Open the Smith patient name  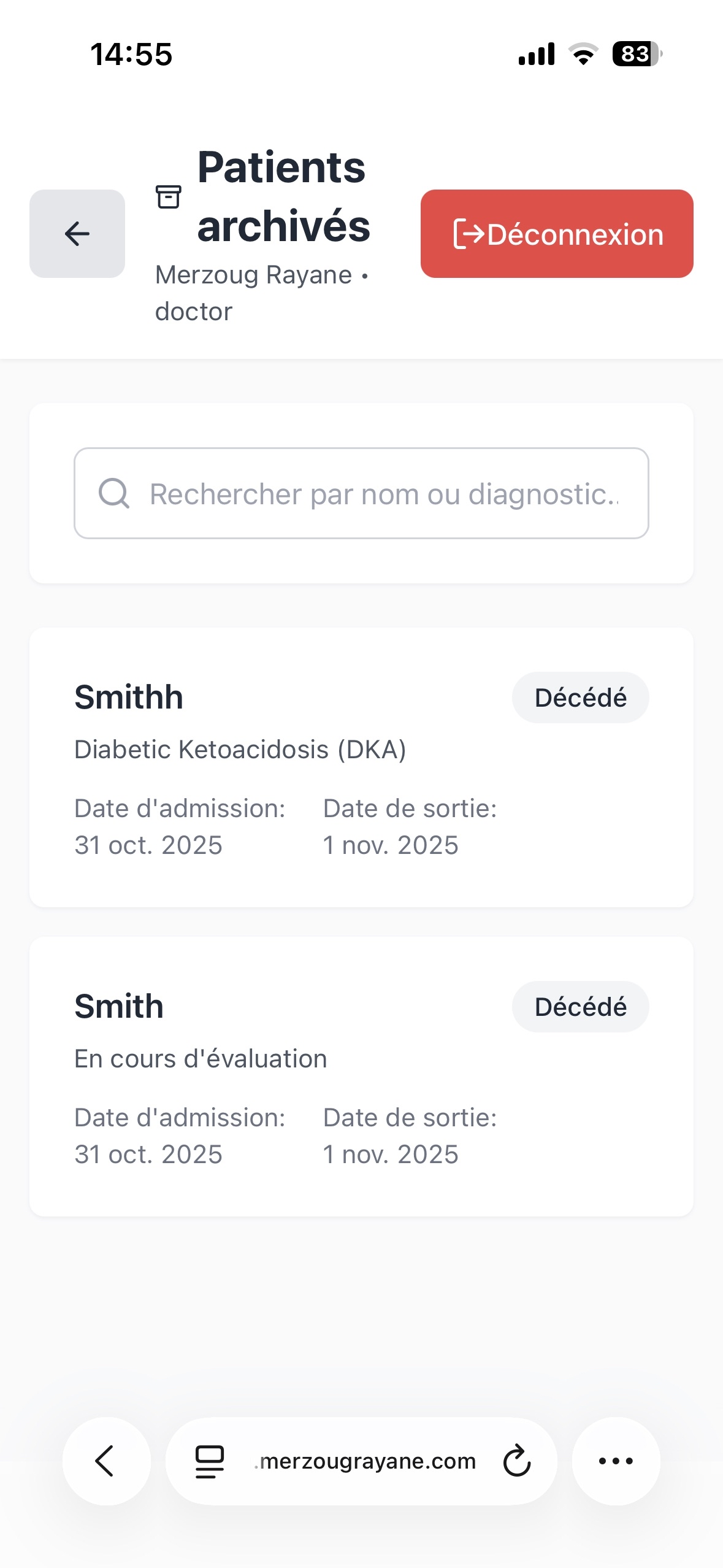(x=119, y=1007)
